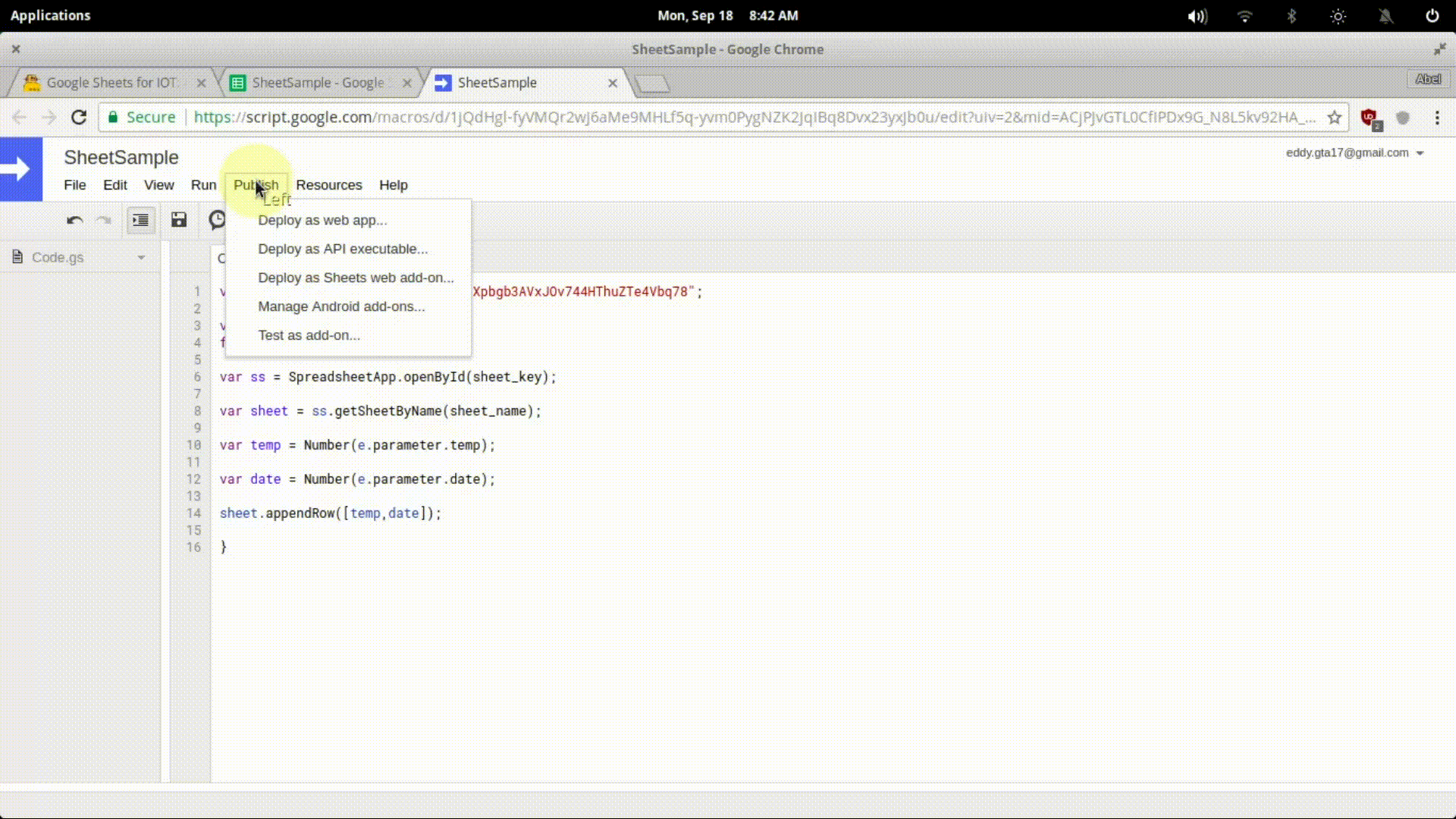Open the Applications menu in top panel
This screenshot has width=1456, height=819.
coord(50,16)
